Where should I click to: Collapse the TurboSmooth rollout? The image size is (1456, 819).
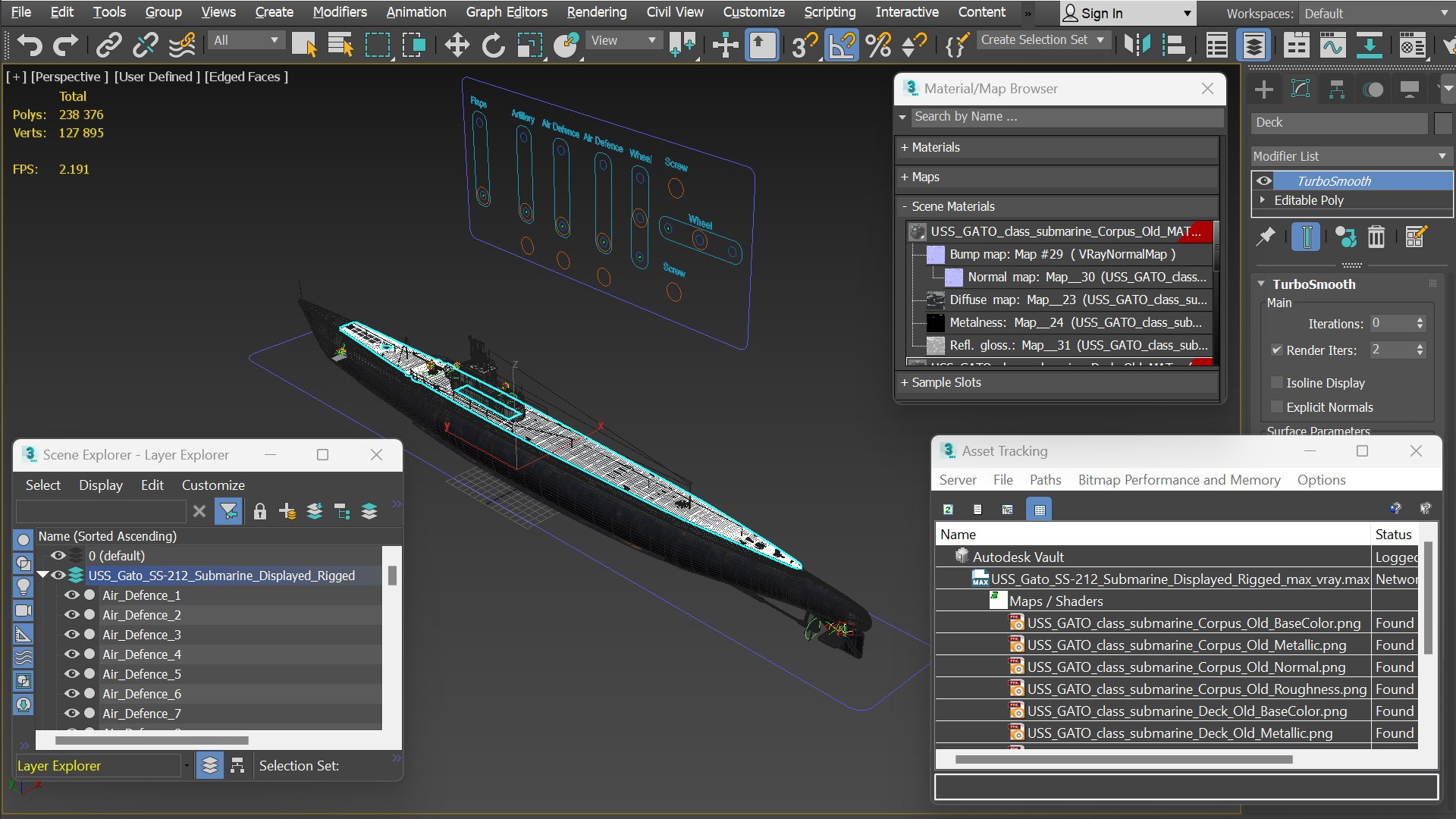pyautogui.click(x=1261, y=284)
